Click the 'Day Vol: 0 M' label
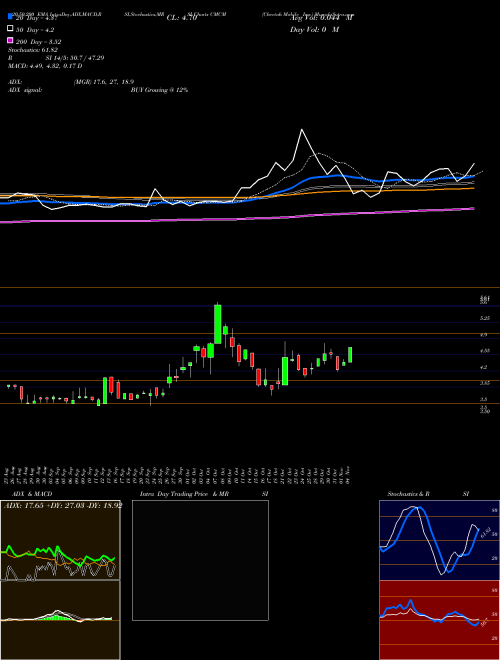500x660 pixels. point(314,30)
